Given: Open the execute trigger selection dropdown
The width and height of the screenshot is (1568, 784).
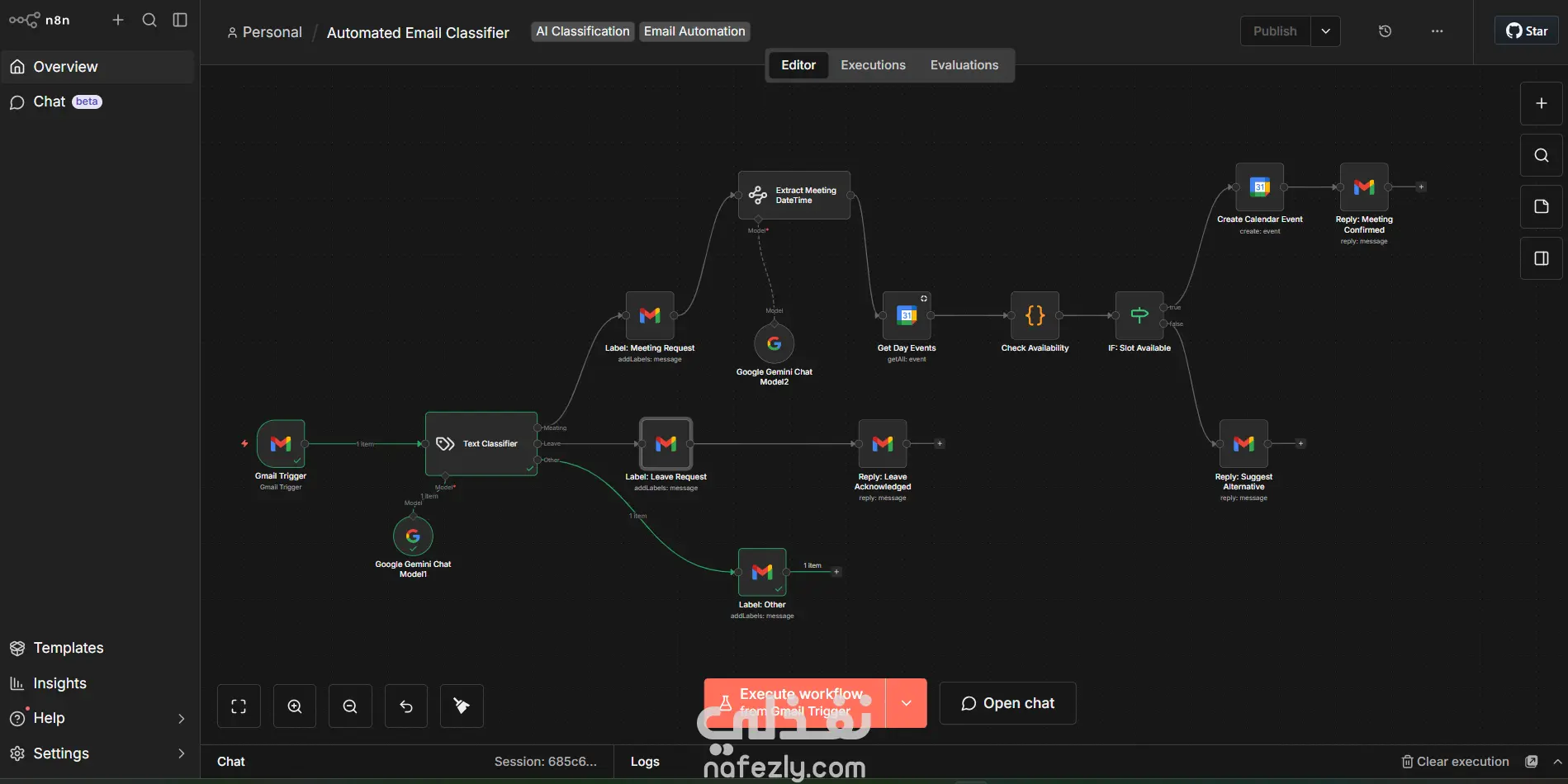Looking at the screenshot, I should pyautogui.click(x=907, y=703).
